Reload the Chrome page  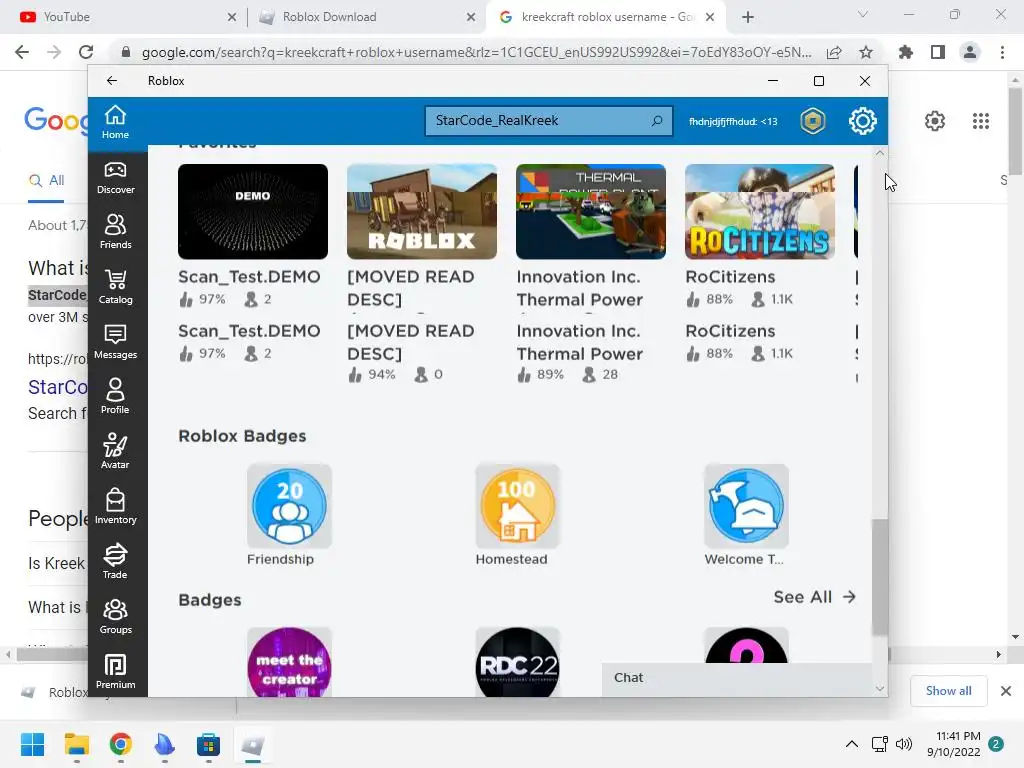pyautogui.click(x=86, y=52)
